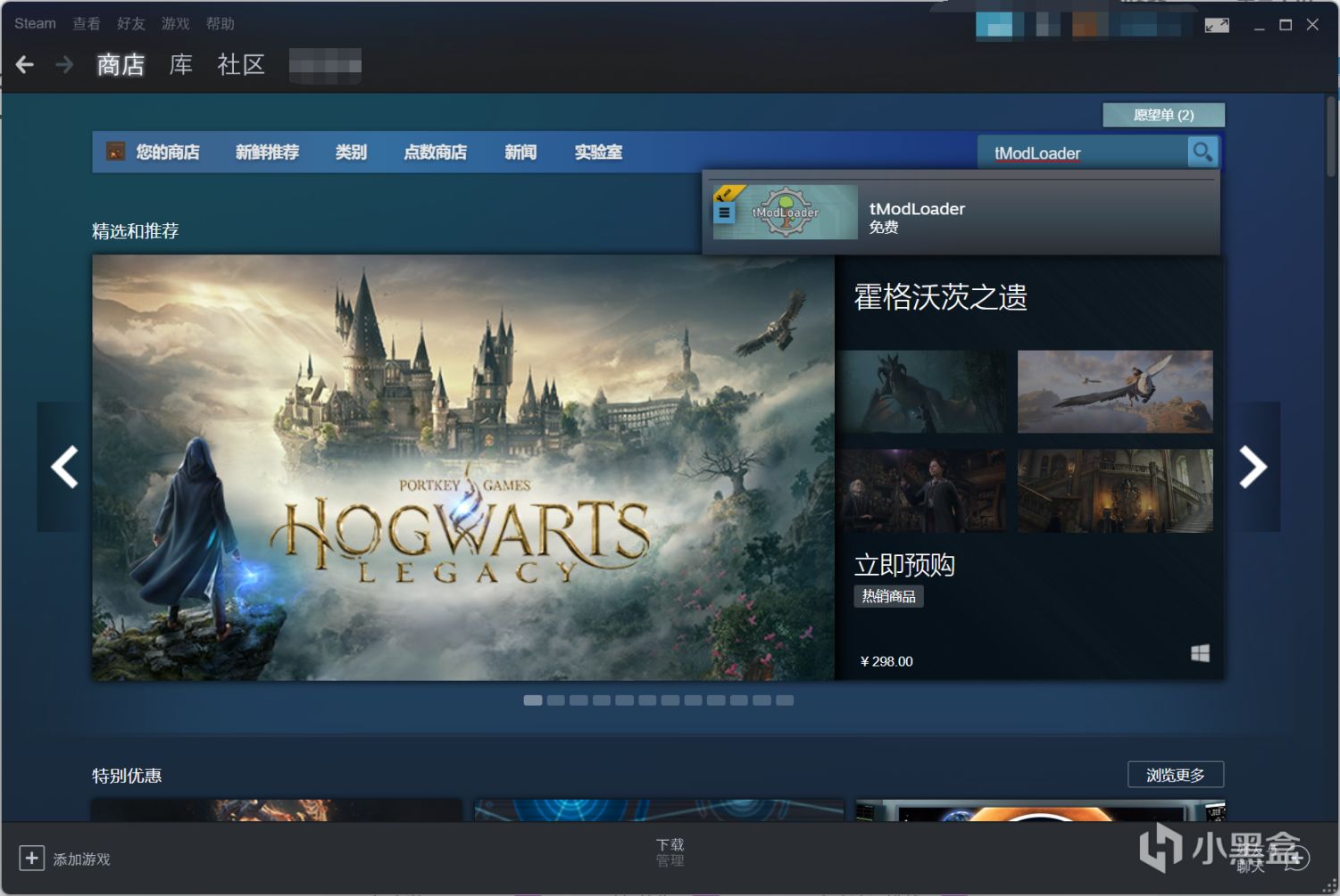Open the dragon screenshot thumbnail
Screen dimensions: 1340x896
pos(921,392)
